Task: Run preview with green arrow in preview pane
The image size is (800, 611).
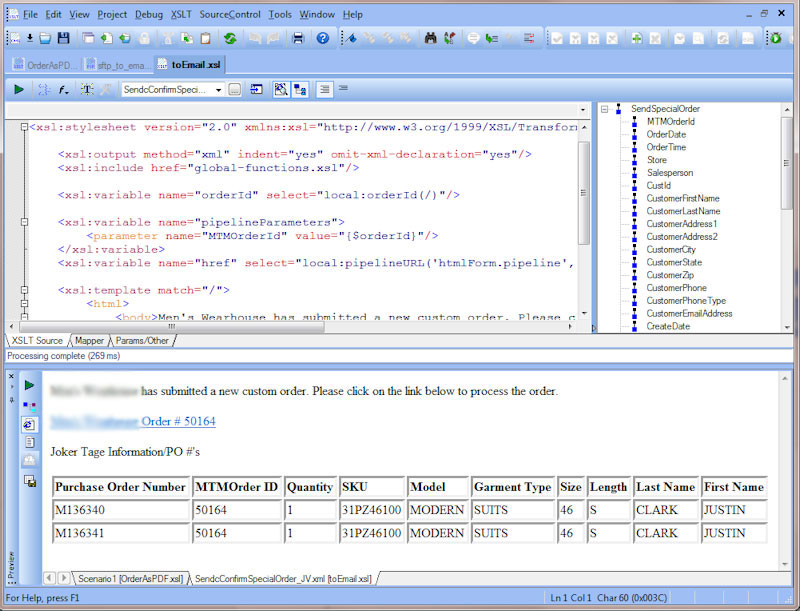Action: [x=29, y=385]
